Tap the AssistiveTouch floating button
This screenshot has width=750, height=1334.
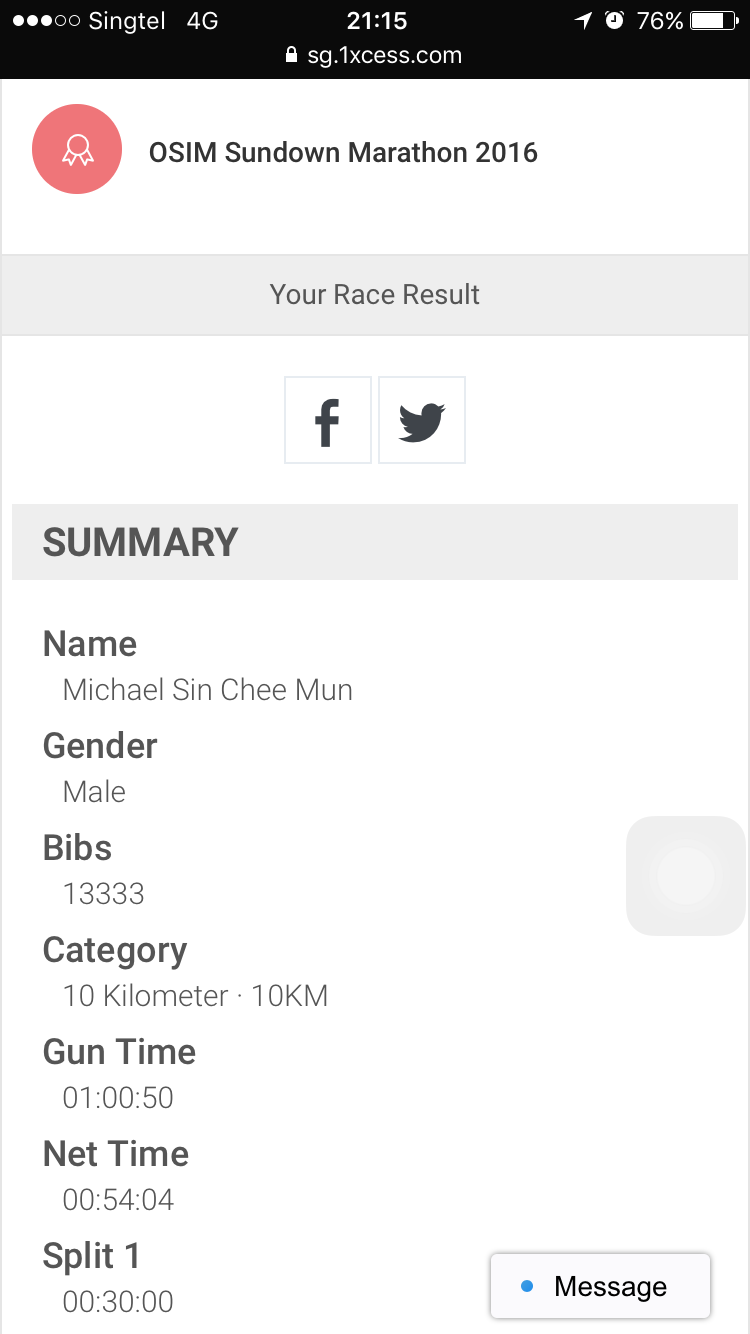686,876
